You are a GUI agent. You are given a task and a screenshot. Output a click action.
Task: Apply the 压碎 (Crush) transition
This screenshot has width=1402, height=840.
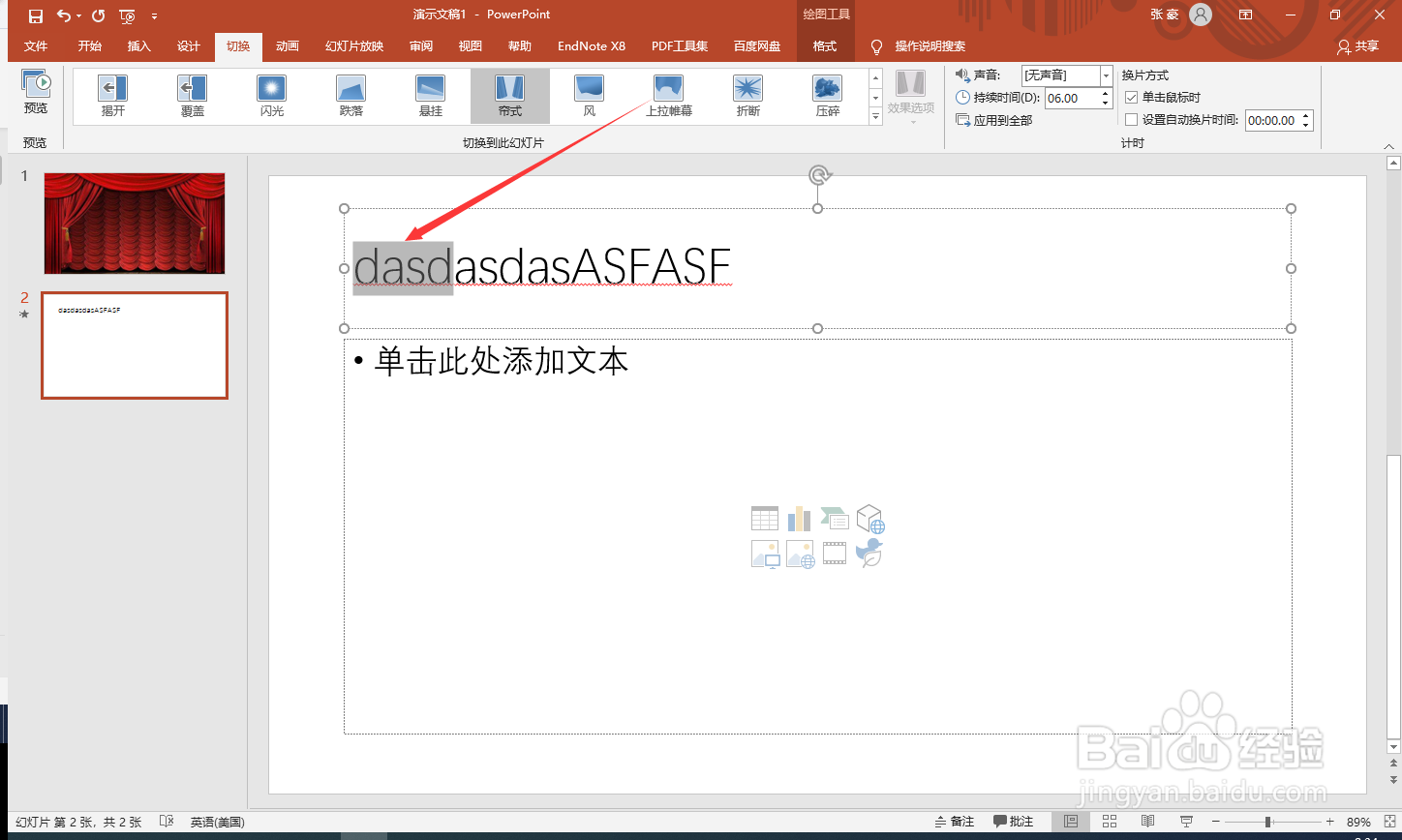coord(828,96)
